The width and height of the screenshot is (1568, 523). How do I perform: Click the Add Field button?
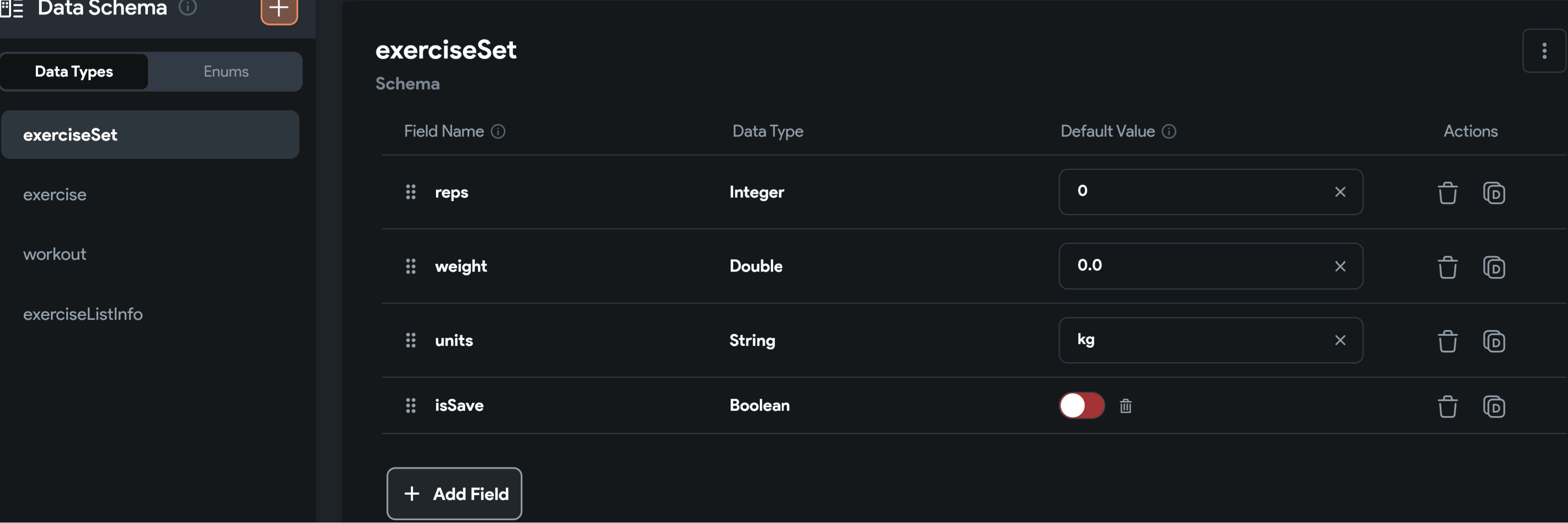coord(454,493)
